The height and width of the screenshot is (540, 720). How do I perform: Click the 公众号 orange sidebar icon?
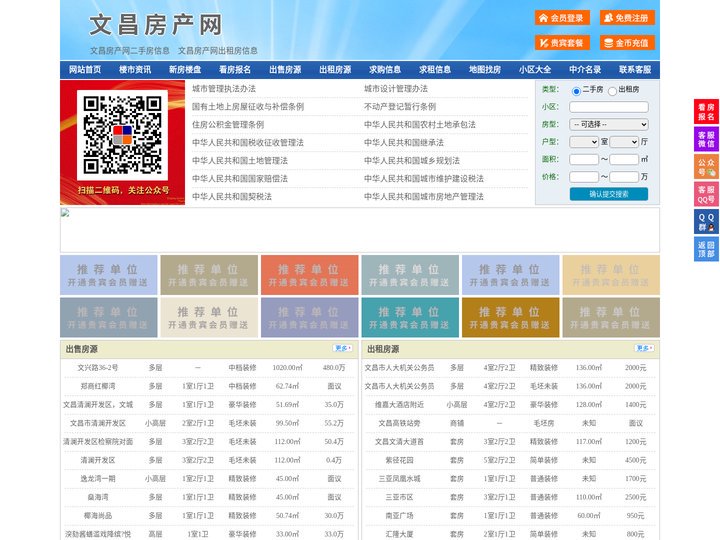(x=706, y=167)
